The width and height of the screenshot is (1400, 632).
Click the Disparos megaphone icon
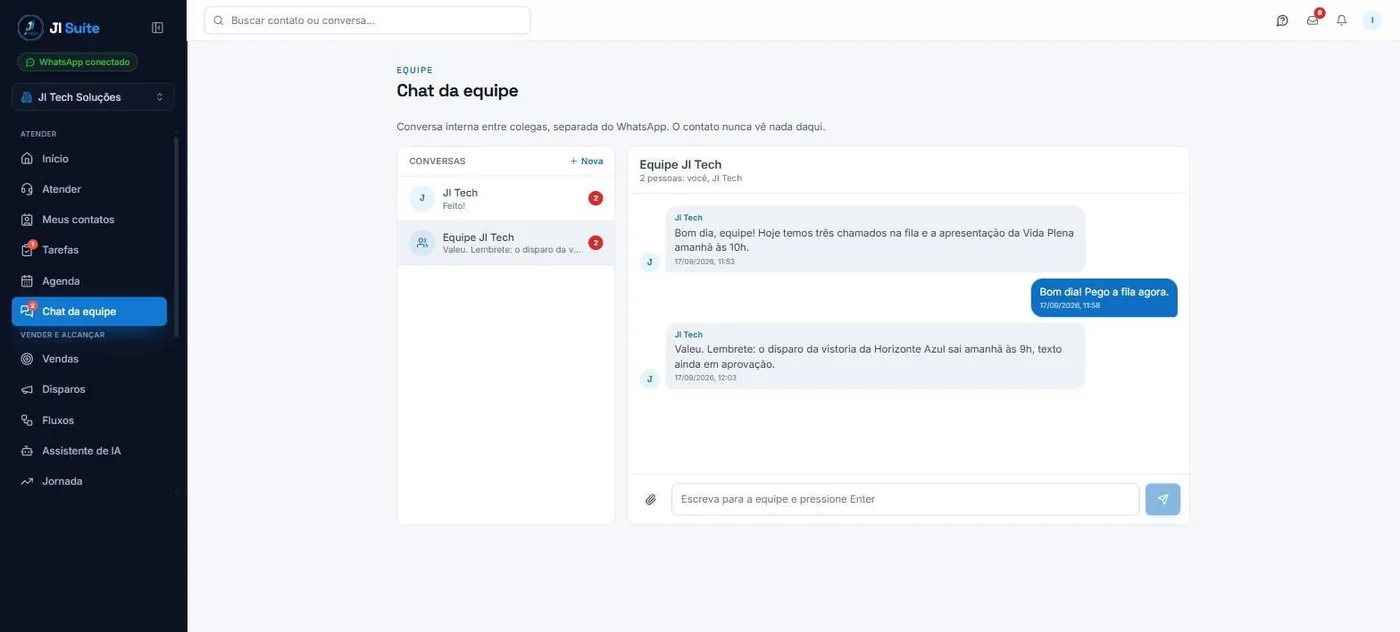click(27, 389)
